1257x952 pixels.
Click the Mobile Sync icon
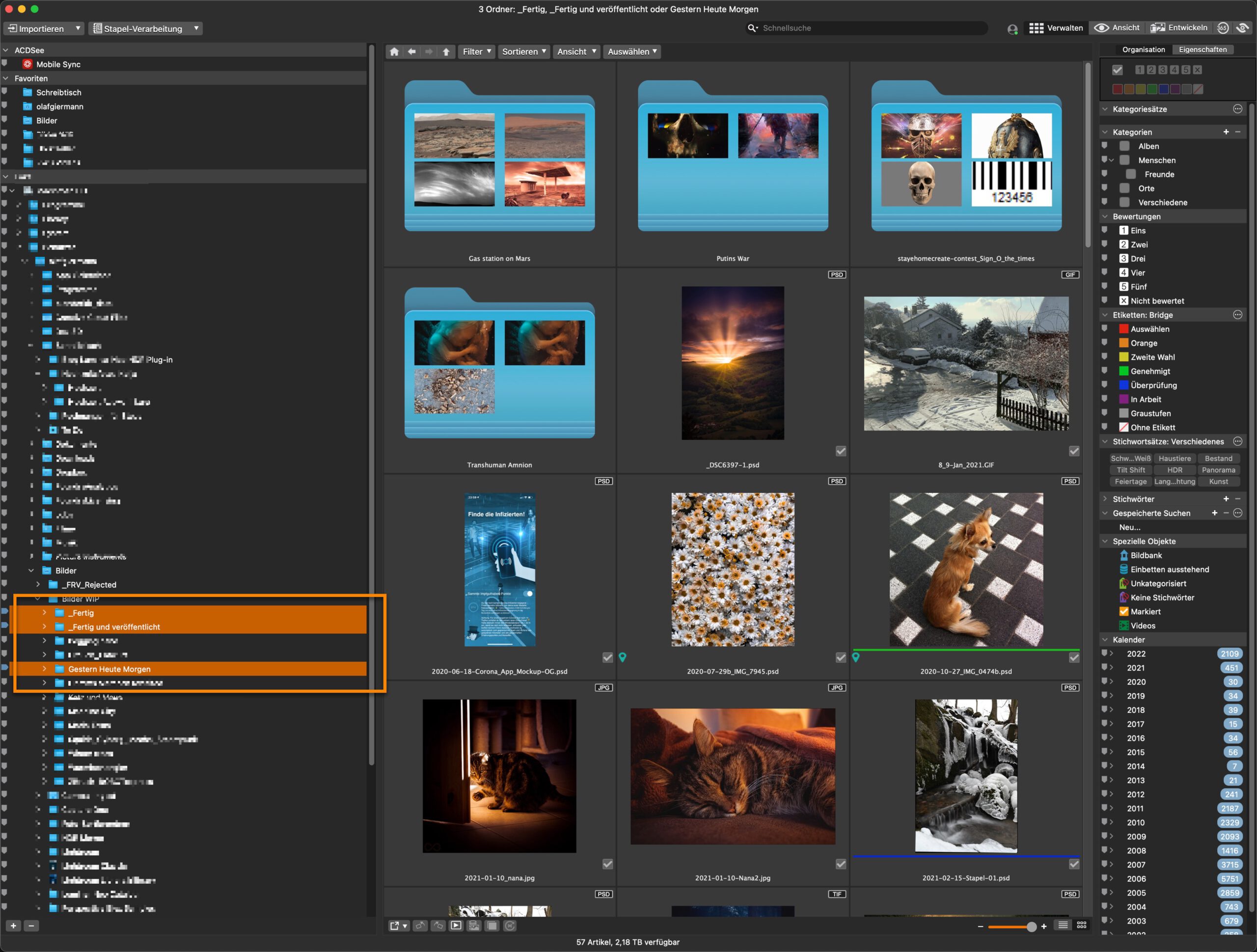click(x=27, y=64)
